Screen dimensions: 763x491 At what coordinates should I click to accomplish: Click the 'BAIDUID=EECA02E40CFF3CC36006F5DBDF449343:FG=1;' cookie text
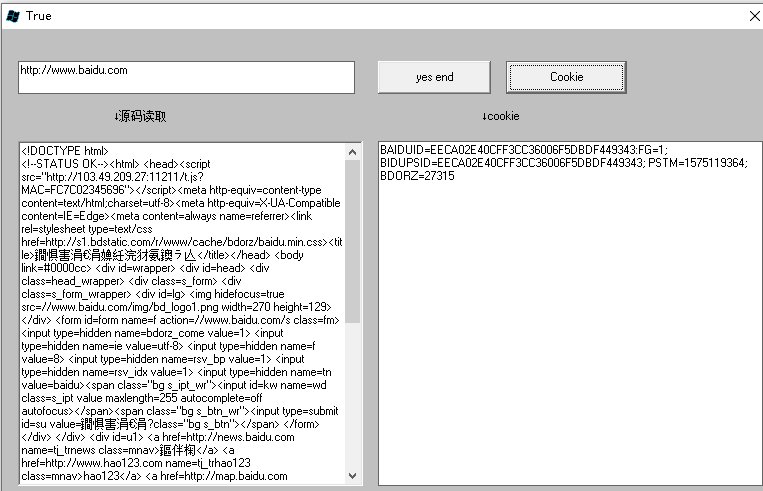point(524,150)
